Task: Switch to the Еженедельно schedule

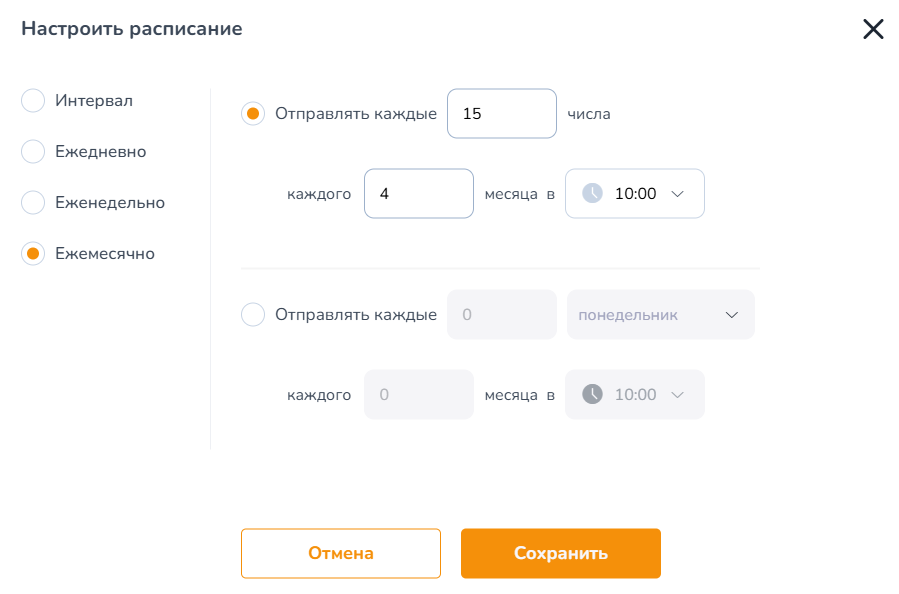Action: (x=33, y=202)
